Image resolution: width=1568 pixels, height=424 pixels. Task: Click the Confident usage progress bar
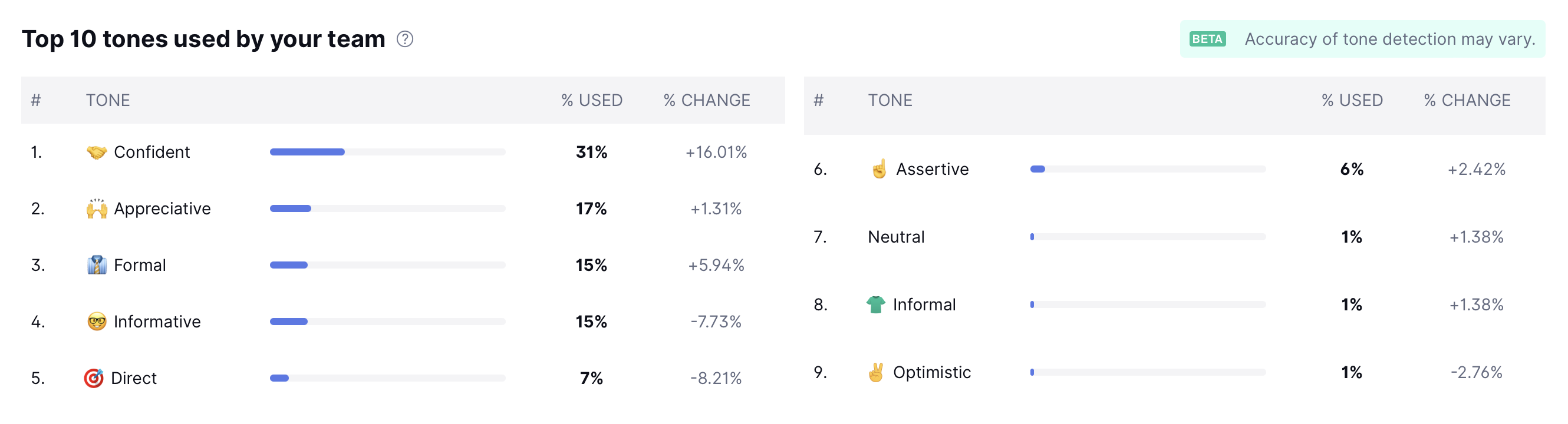[x=387, y=152]
